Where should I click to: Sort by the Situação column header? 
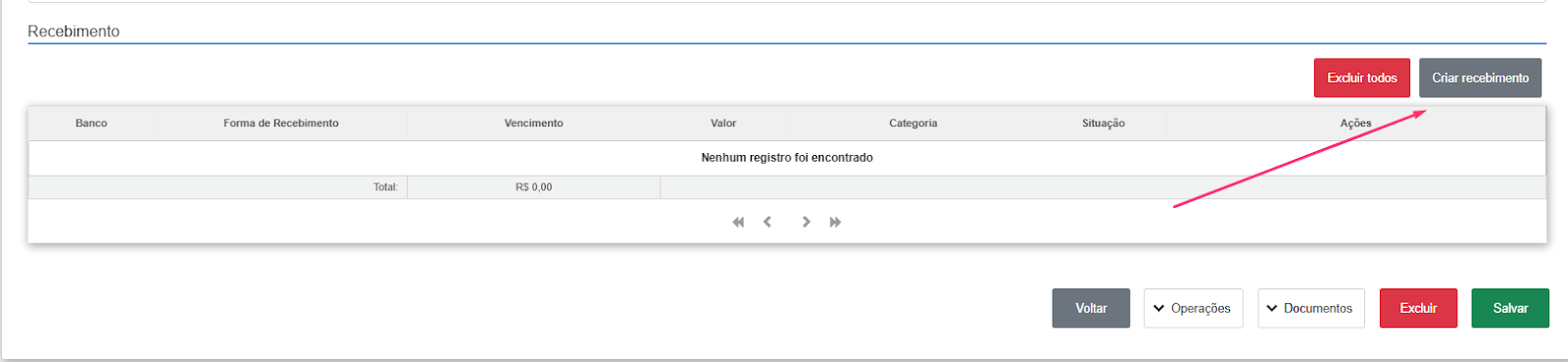click(1103, 124)
